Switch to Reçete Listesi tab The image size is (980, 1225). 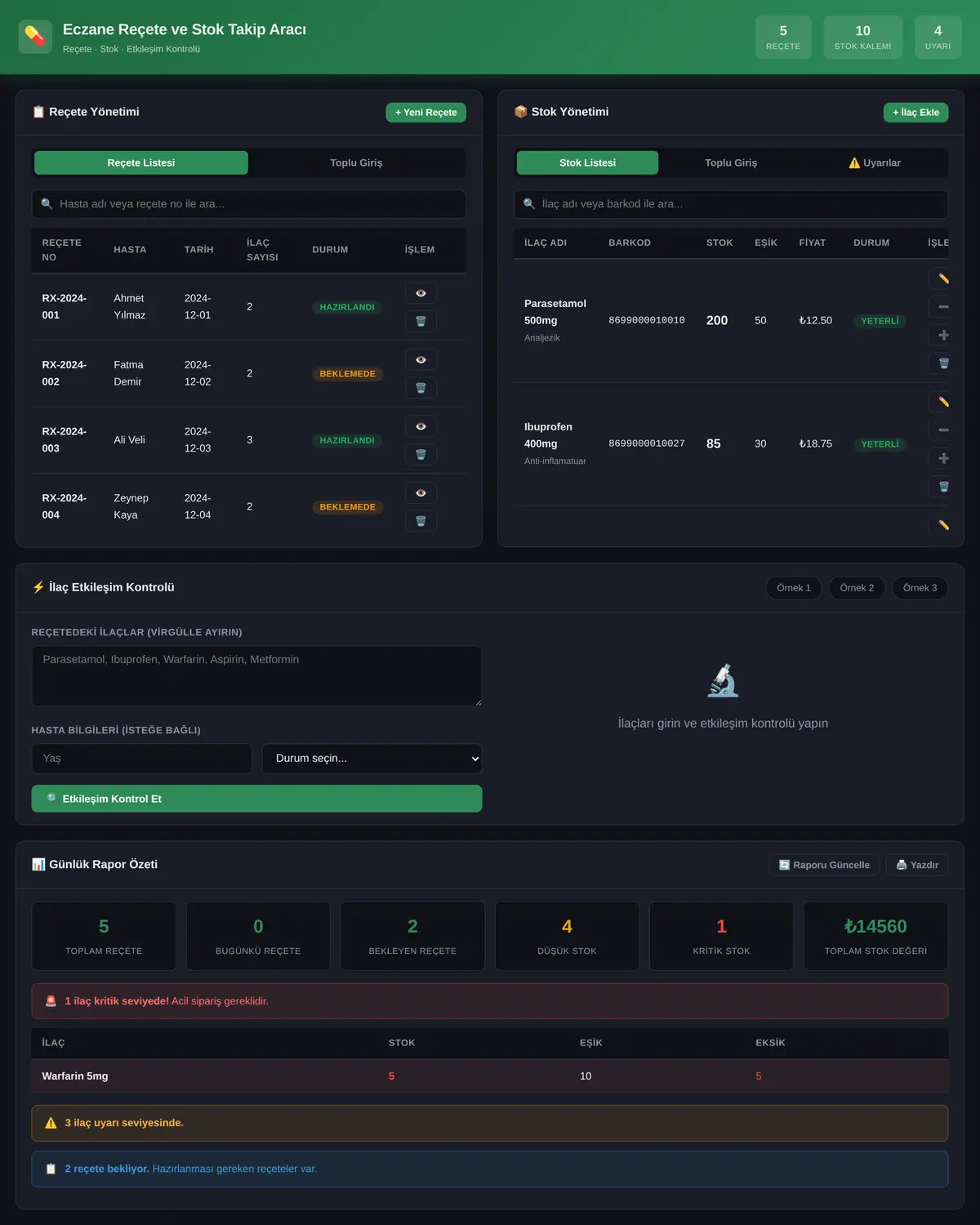pyautogui.click(x=141, y=163)
